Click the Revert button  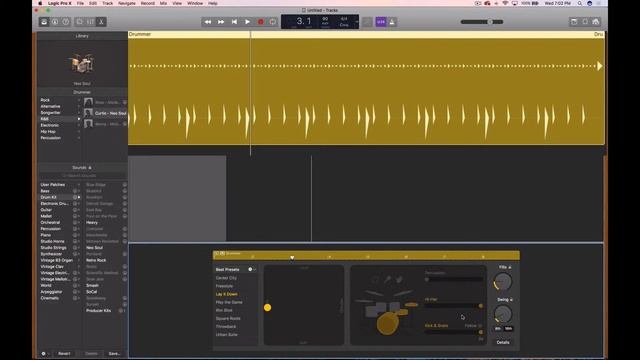64,353
